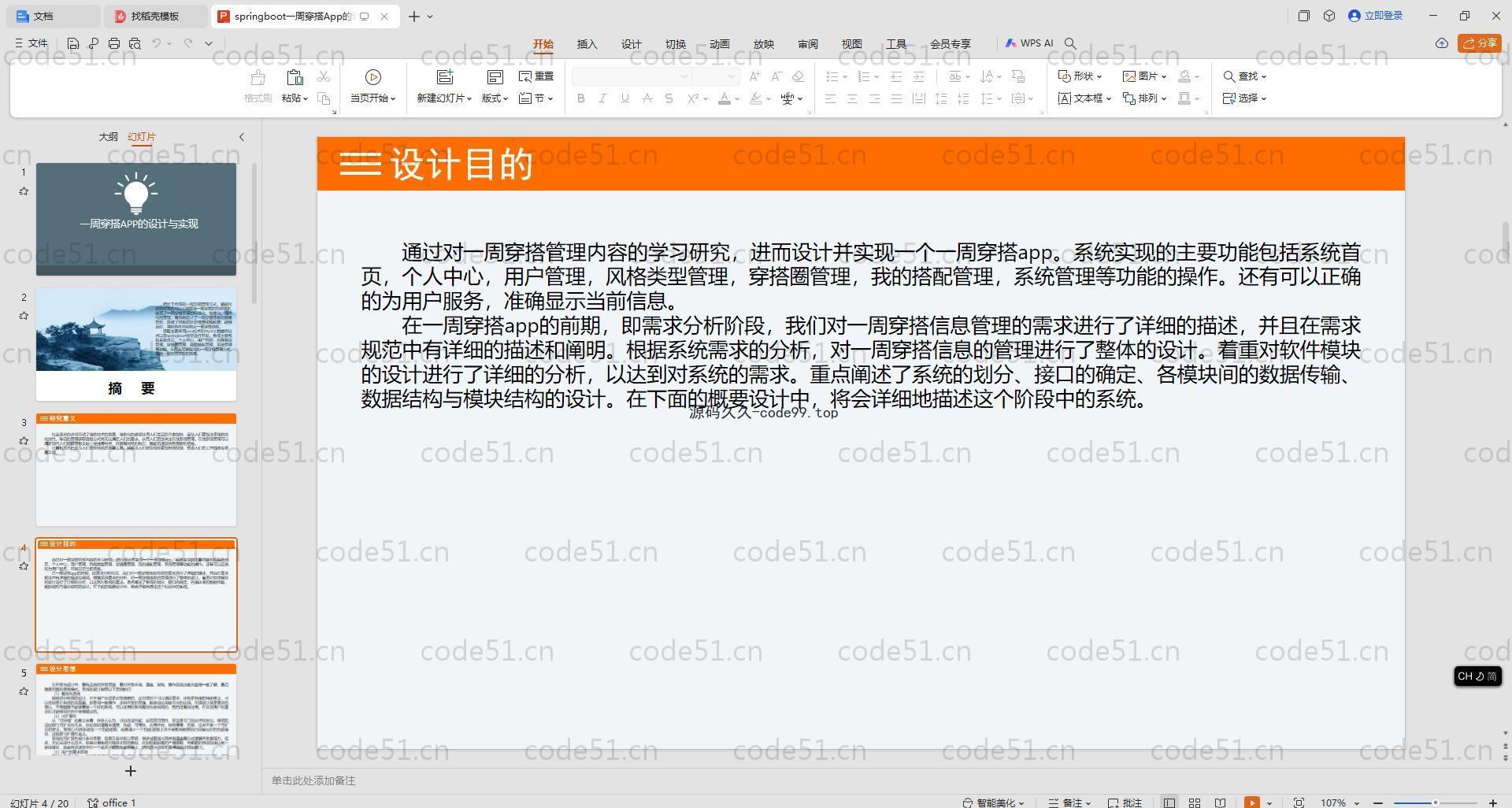Viewport: 1512px width, 808px height.
Task: Toggle Underline formatting
Action: 624,98
